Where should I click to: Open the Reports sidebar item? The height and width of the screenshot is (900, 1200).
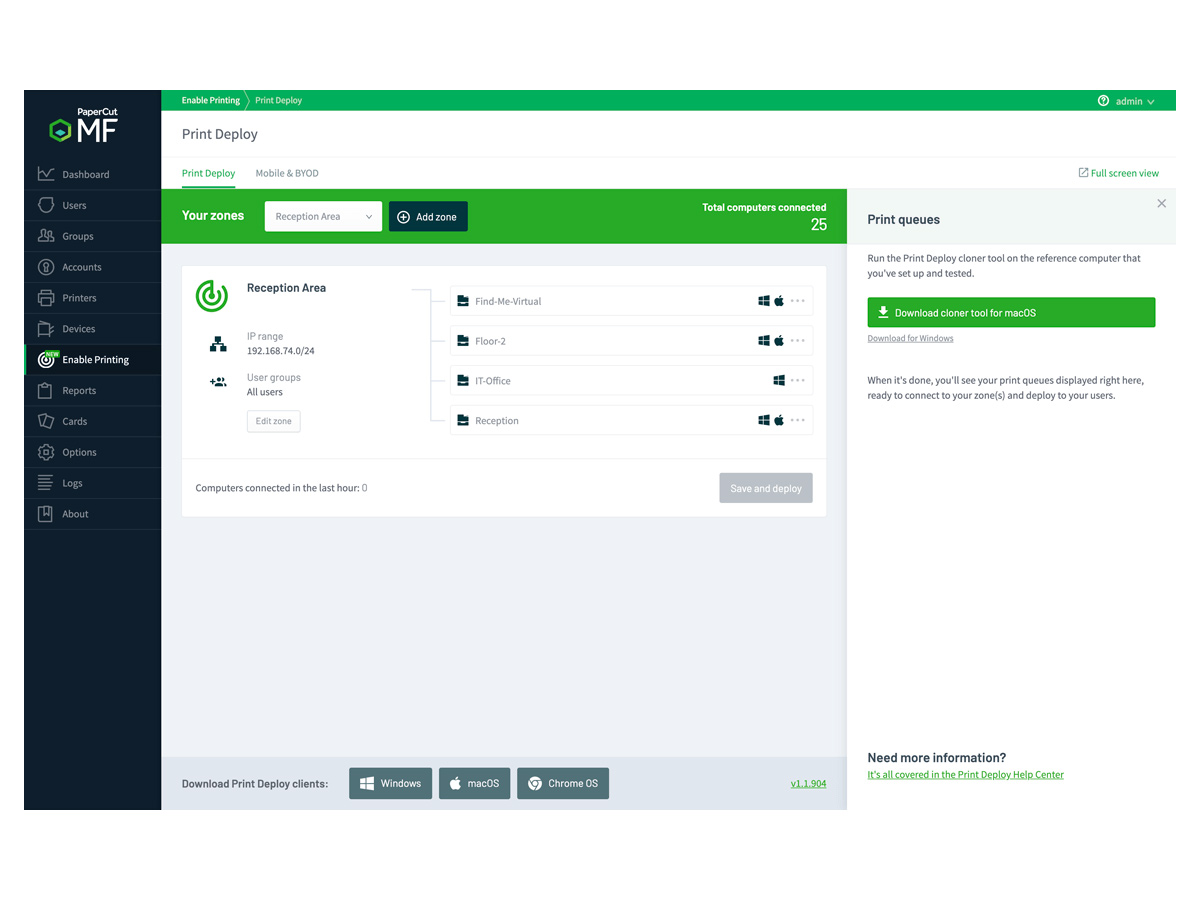tap(79, 391)
